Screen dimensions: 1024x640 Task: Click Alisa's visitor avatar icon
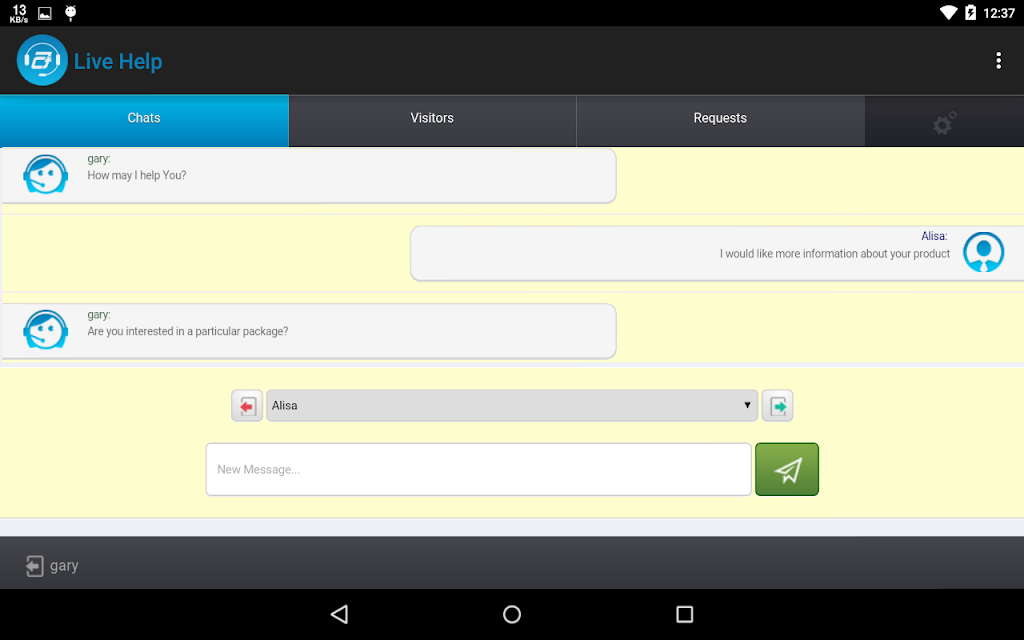coord(984,252)
